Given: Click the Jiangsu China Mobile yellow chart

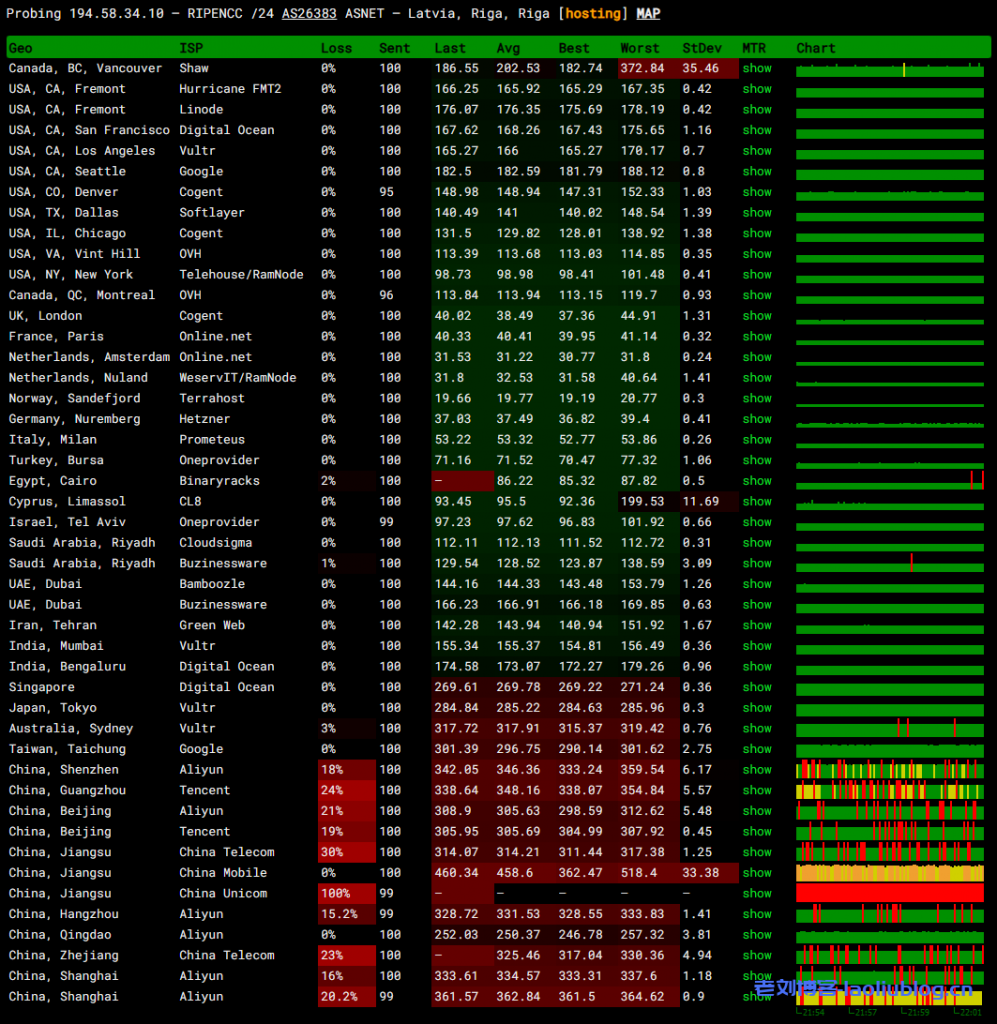Looking at the screenshot, I should (x=889, y=873).
